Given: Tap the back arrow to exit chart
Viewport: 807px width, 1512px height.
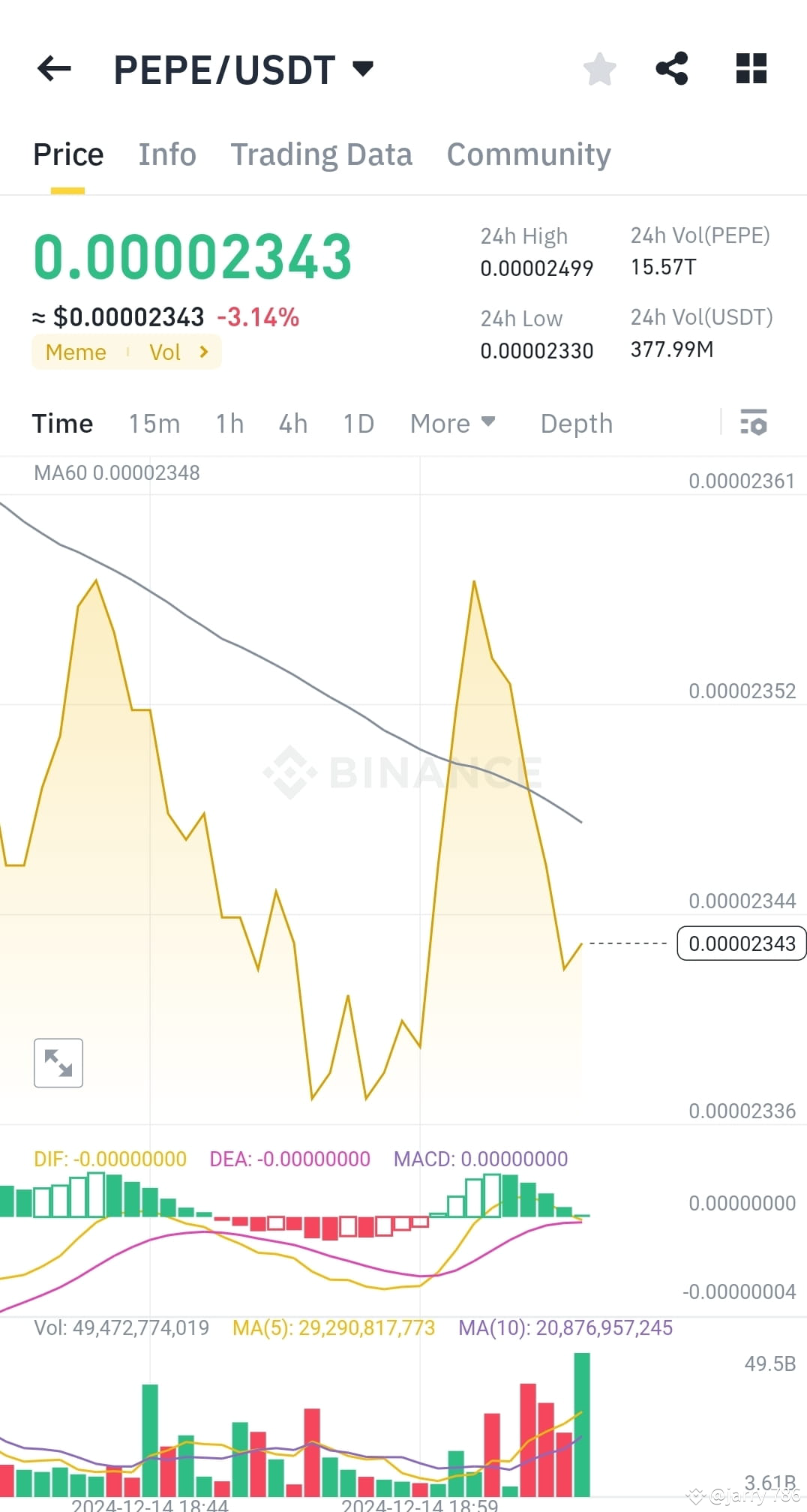Looking at the screenshot, I should coord(53,68).
